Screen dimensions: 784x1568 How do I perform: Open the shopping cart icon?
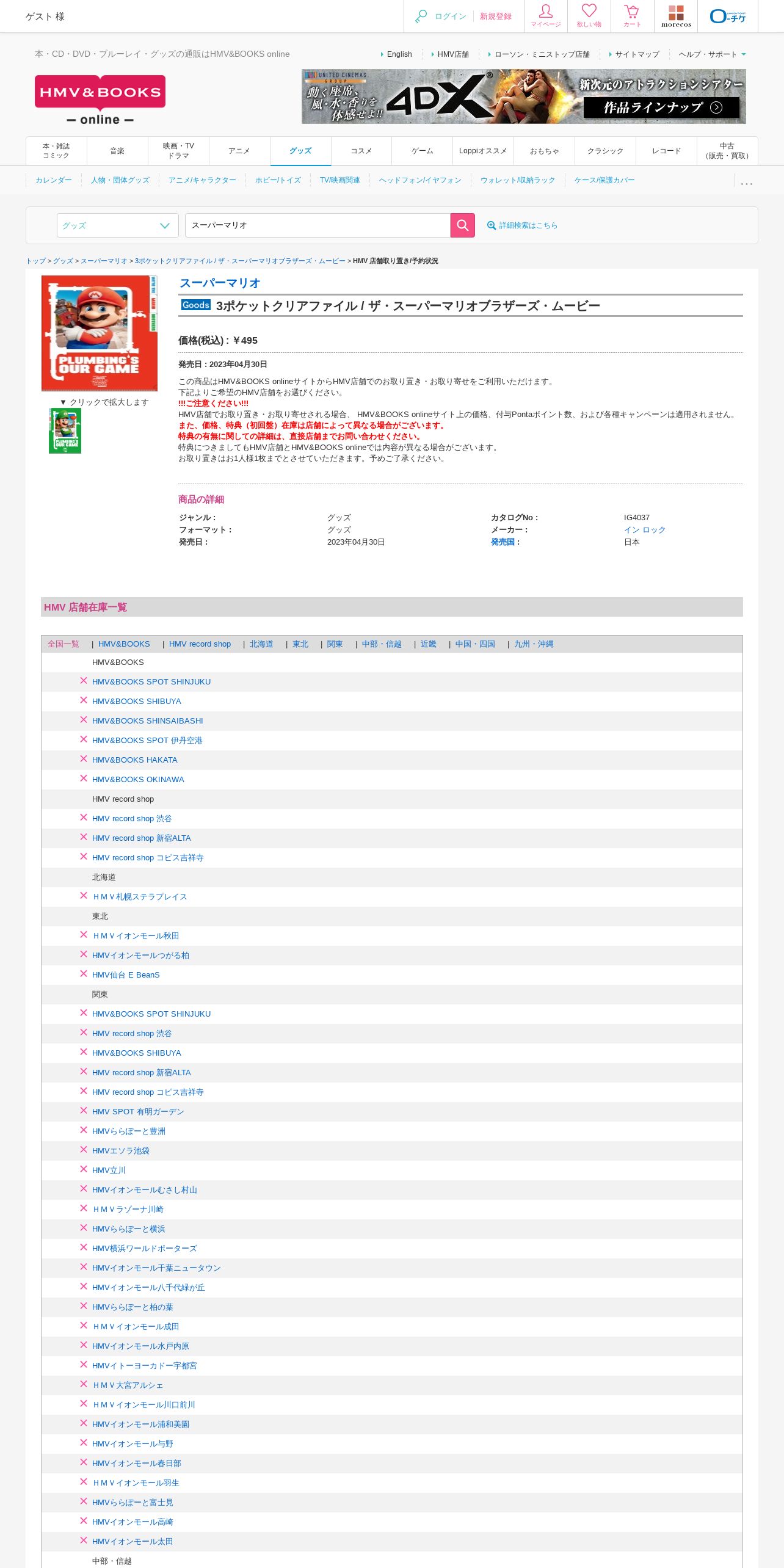point(632,16)
